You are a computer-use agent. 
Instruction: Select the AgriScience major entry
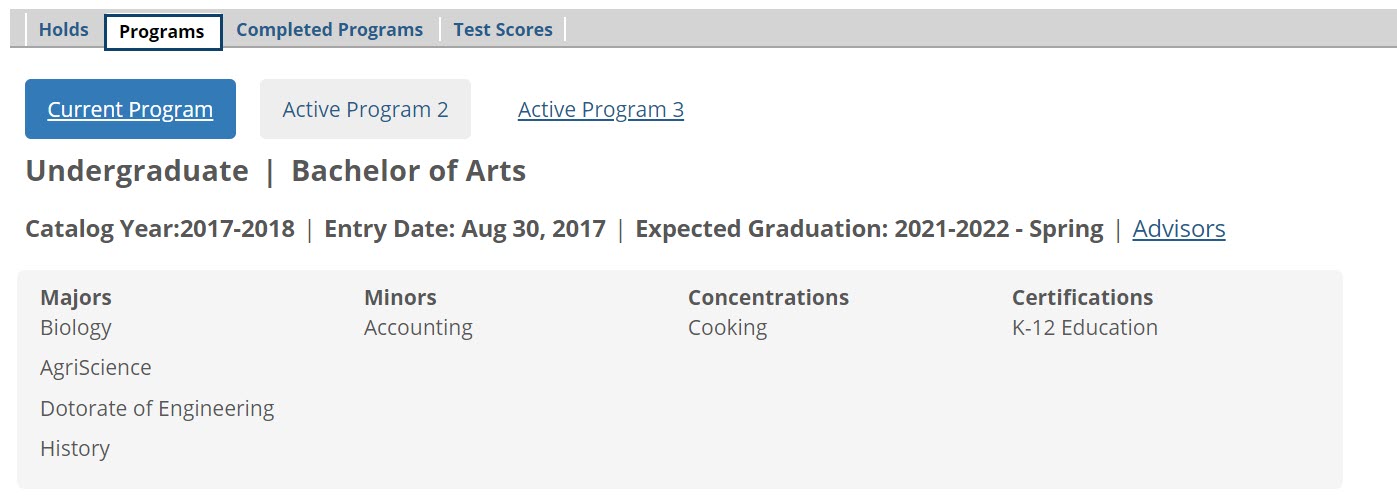tap(96, 368)
